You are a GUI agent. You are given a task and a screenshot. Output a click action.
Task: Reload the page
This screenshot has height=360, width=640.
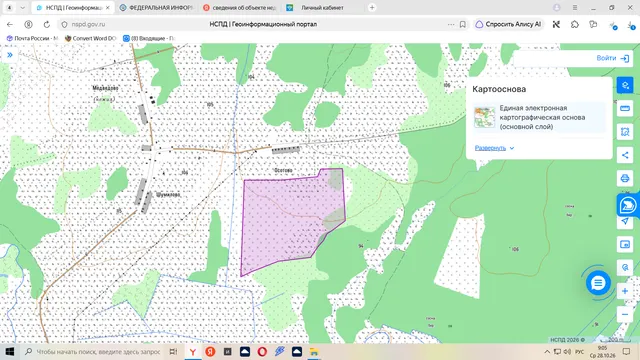click(47, 24)
